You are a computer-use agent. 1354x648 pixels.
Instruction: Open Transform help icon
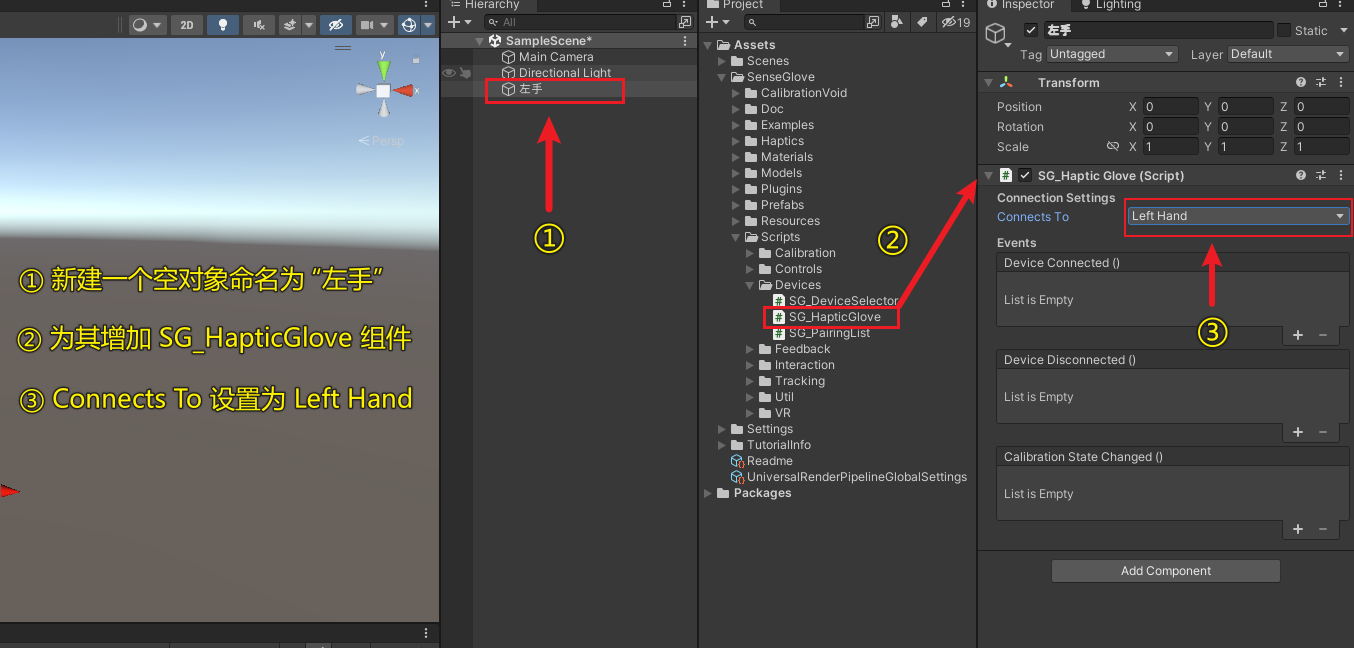point(1301,83)
